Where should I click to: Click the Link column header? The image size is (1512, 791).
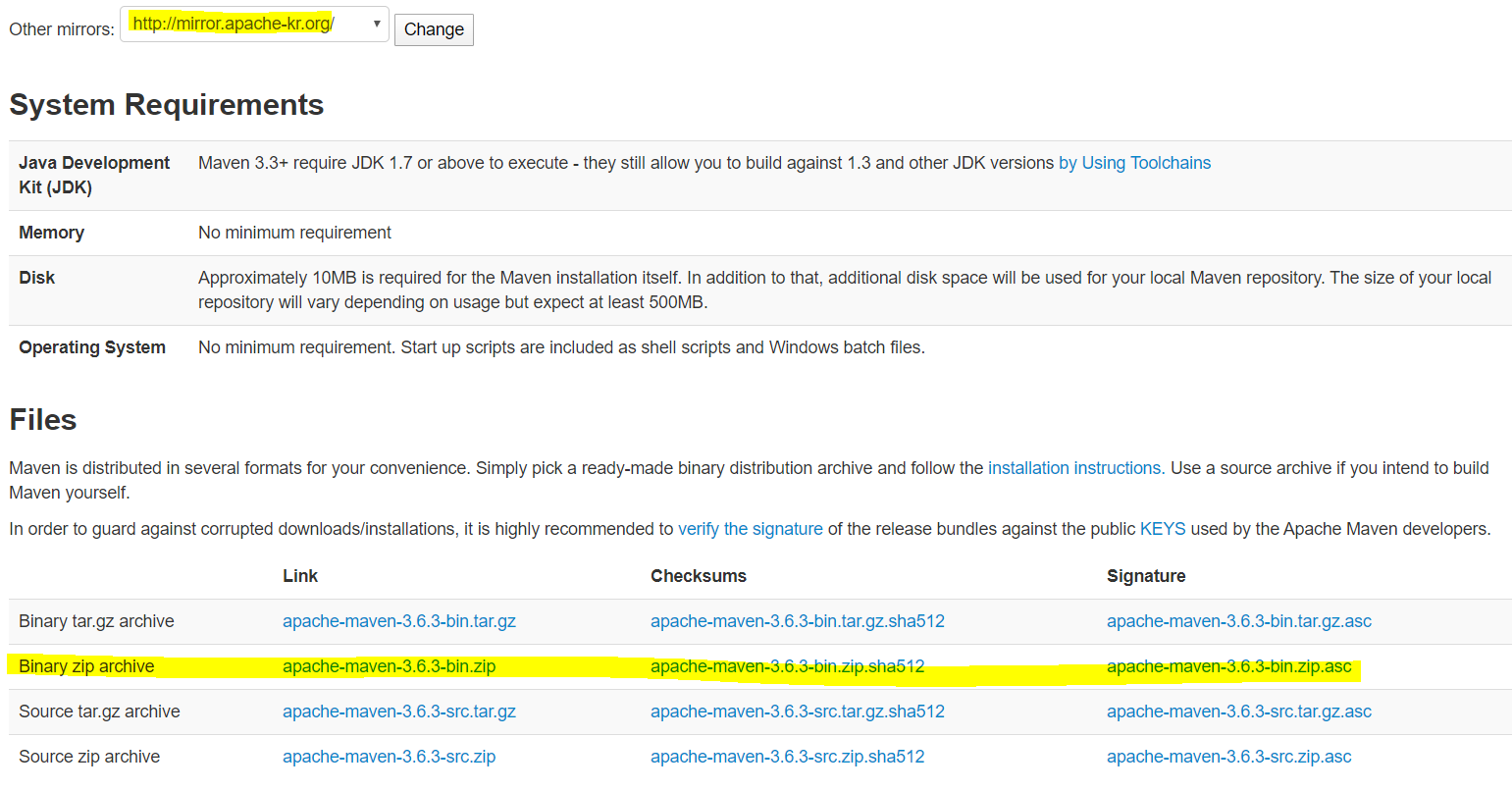[x=300, y=576]
